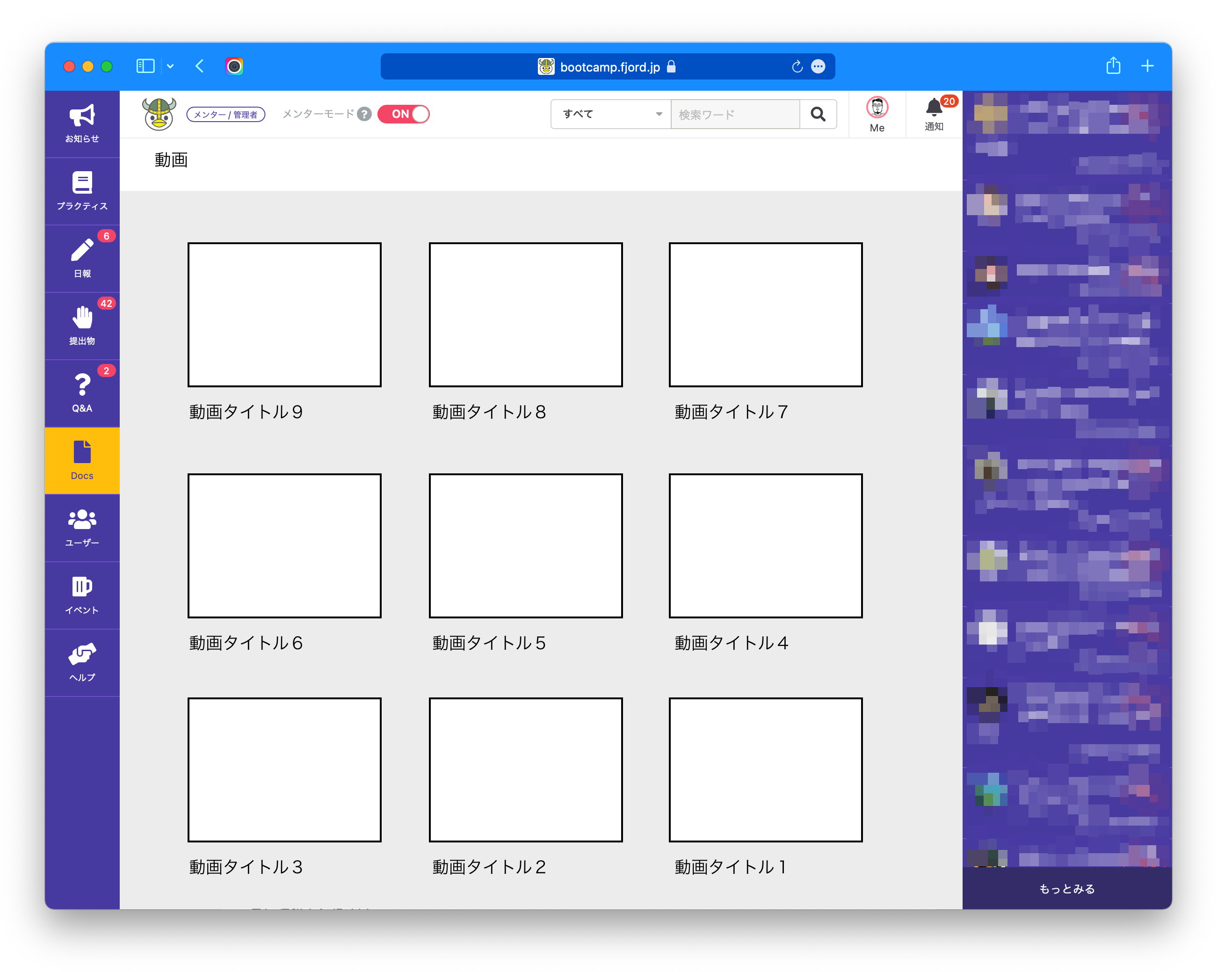Click もっとみる to show more chat

click(1066, 888)
